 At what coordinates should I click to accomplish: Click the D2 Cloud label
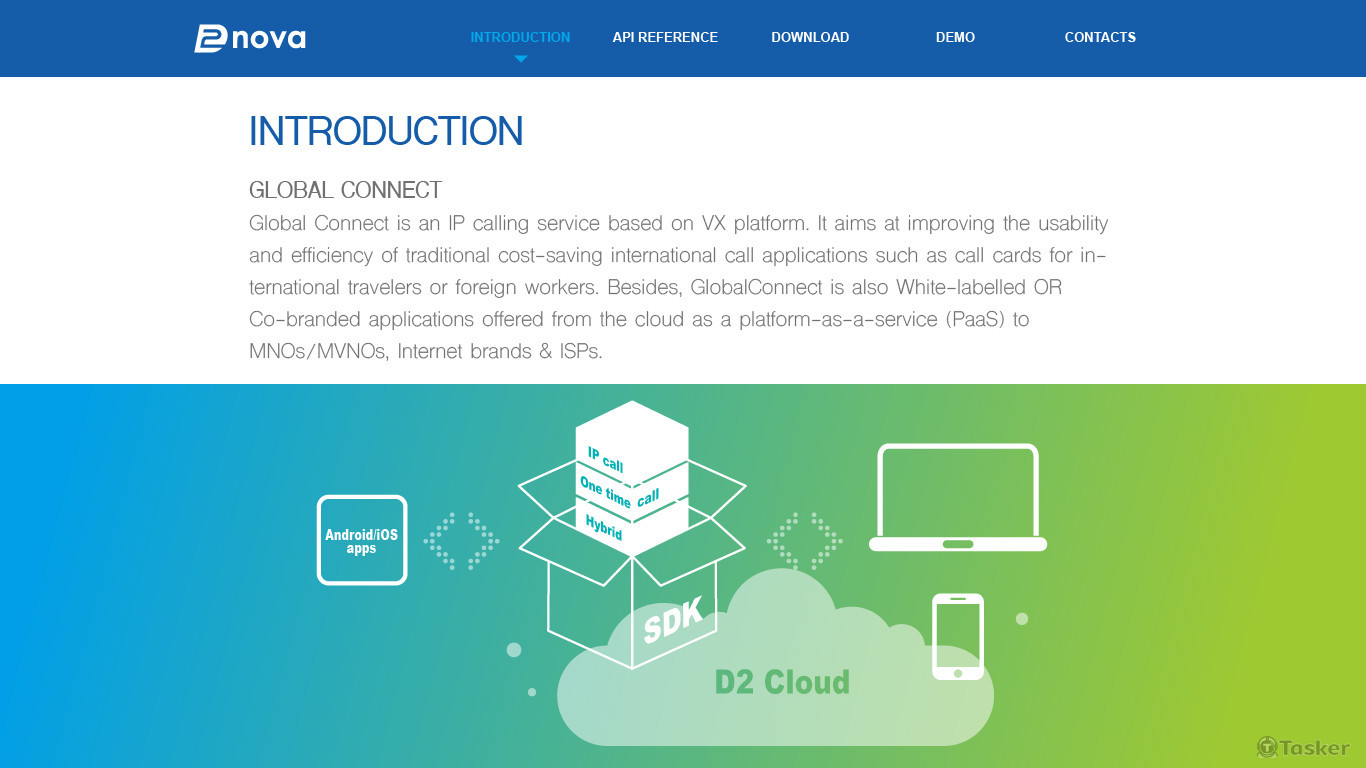coord(782,682)
